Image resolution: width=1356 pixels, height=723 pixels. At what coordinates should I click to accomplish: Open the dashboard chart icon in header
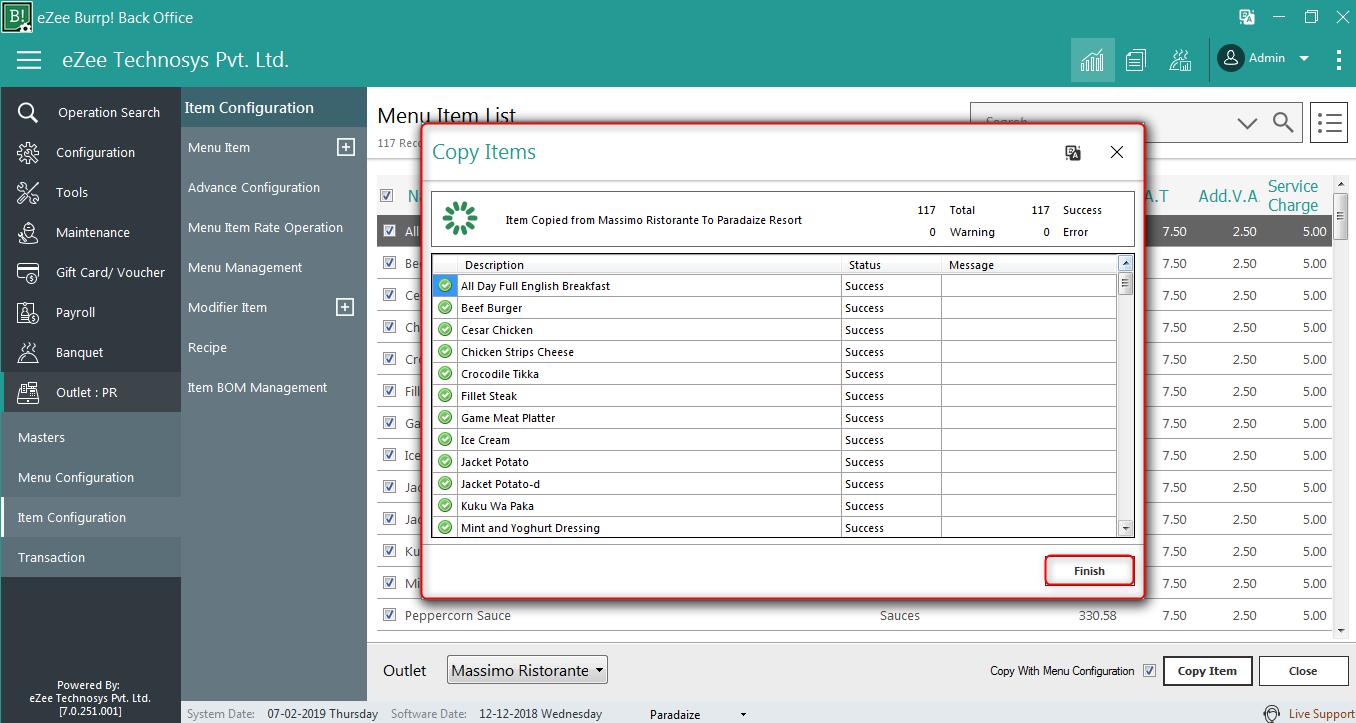1092,60
